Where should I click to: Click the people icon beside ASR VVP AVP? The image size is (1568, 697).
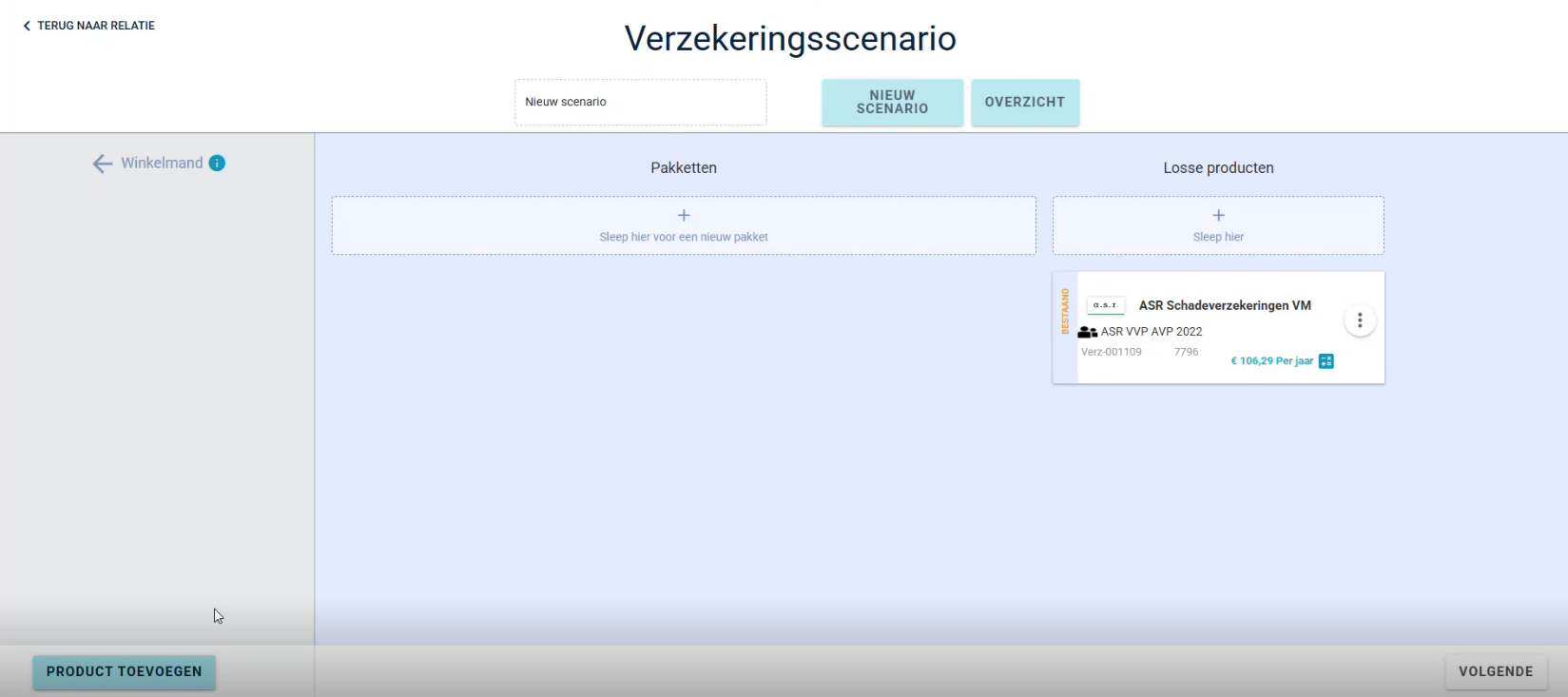click(1088, 332)
